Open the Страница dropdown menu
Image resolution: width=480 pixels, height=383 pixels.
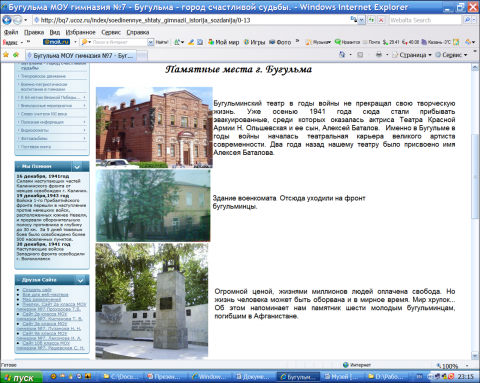click(x=412, y=55)
